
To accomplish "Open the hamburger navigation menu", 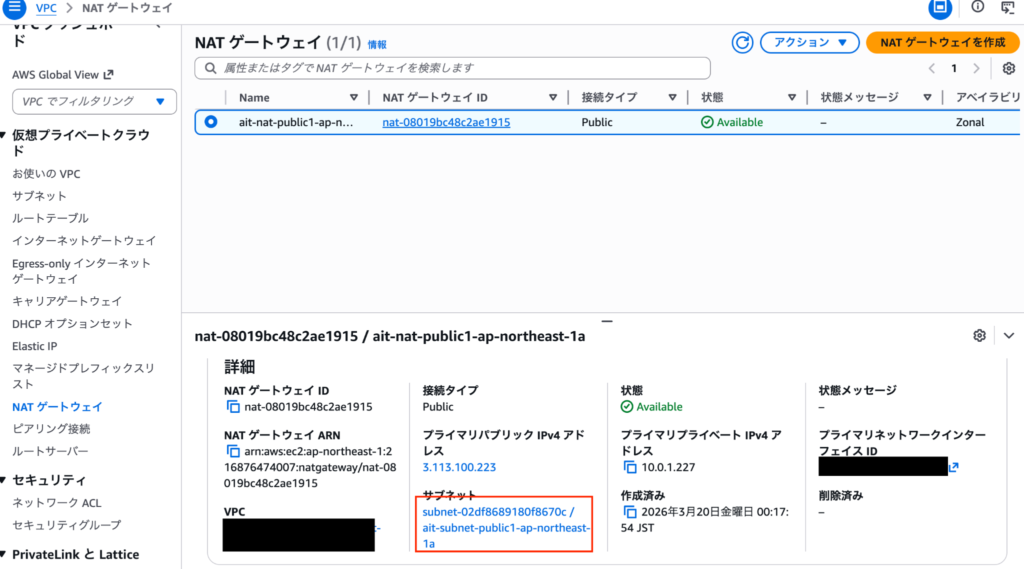I will coord(15,7).
